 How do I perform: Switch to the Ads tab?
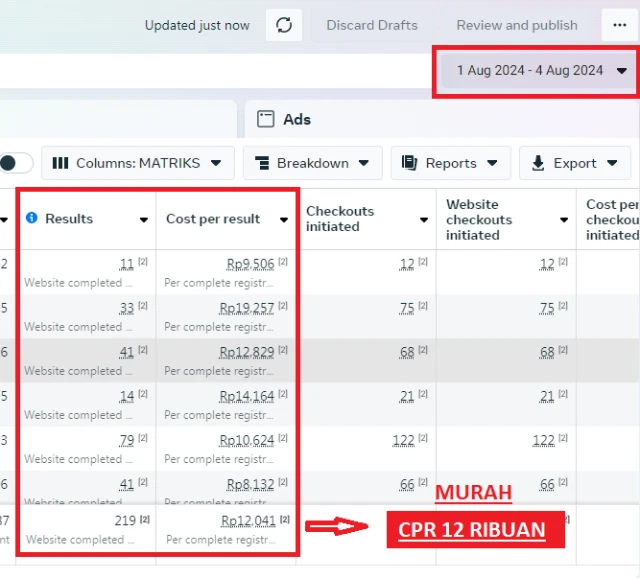[x=296, y=119]
